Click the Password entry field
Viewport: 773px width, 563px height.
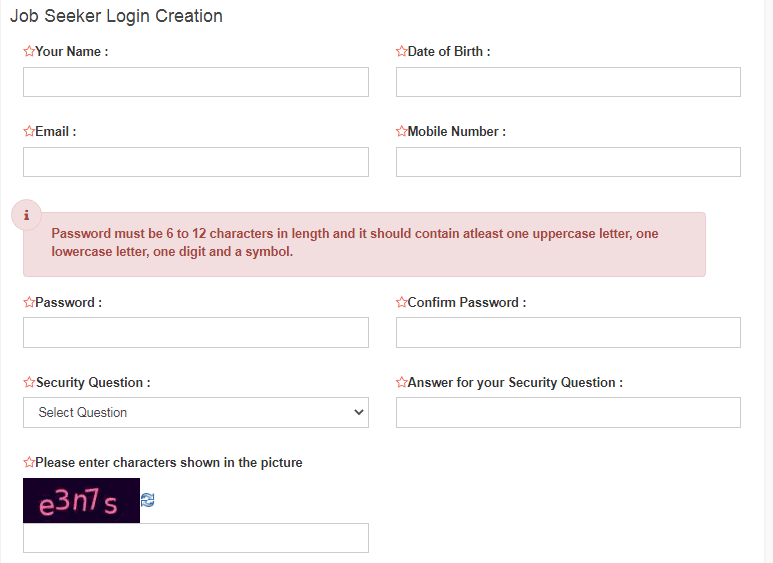[x=196, y=332]
